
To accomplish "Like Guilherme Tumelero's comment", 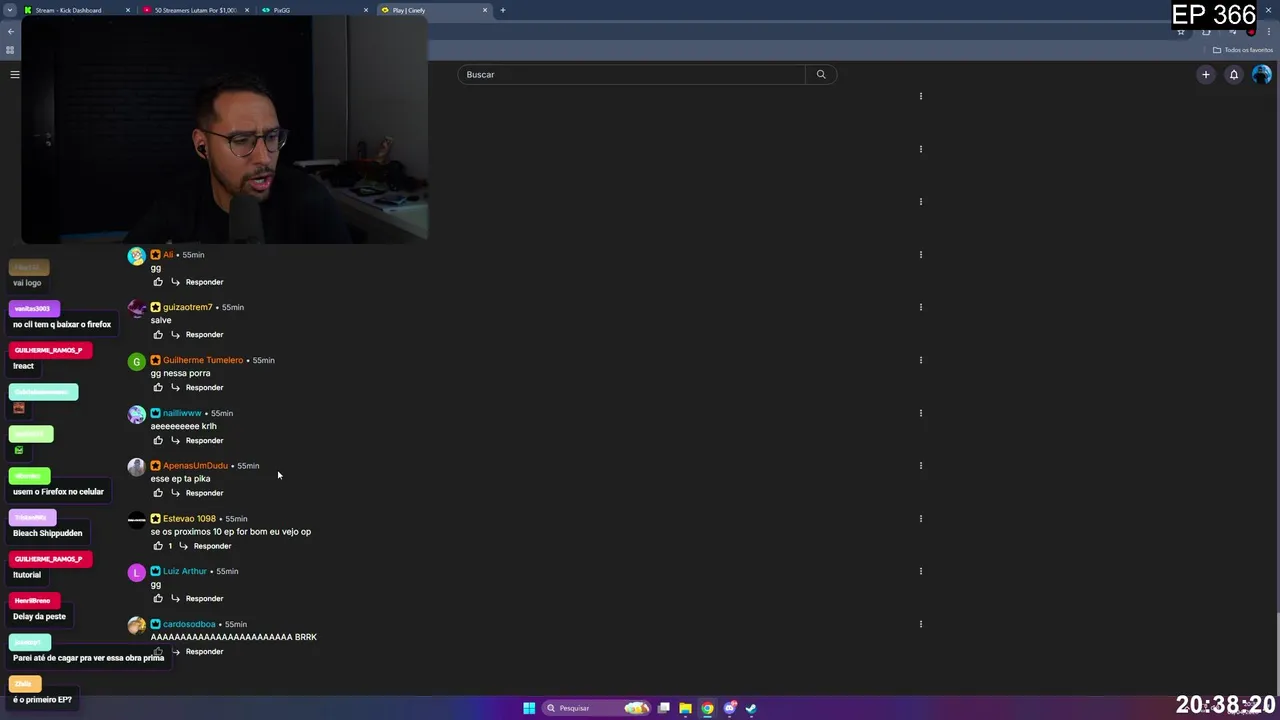I will 158,387.
